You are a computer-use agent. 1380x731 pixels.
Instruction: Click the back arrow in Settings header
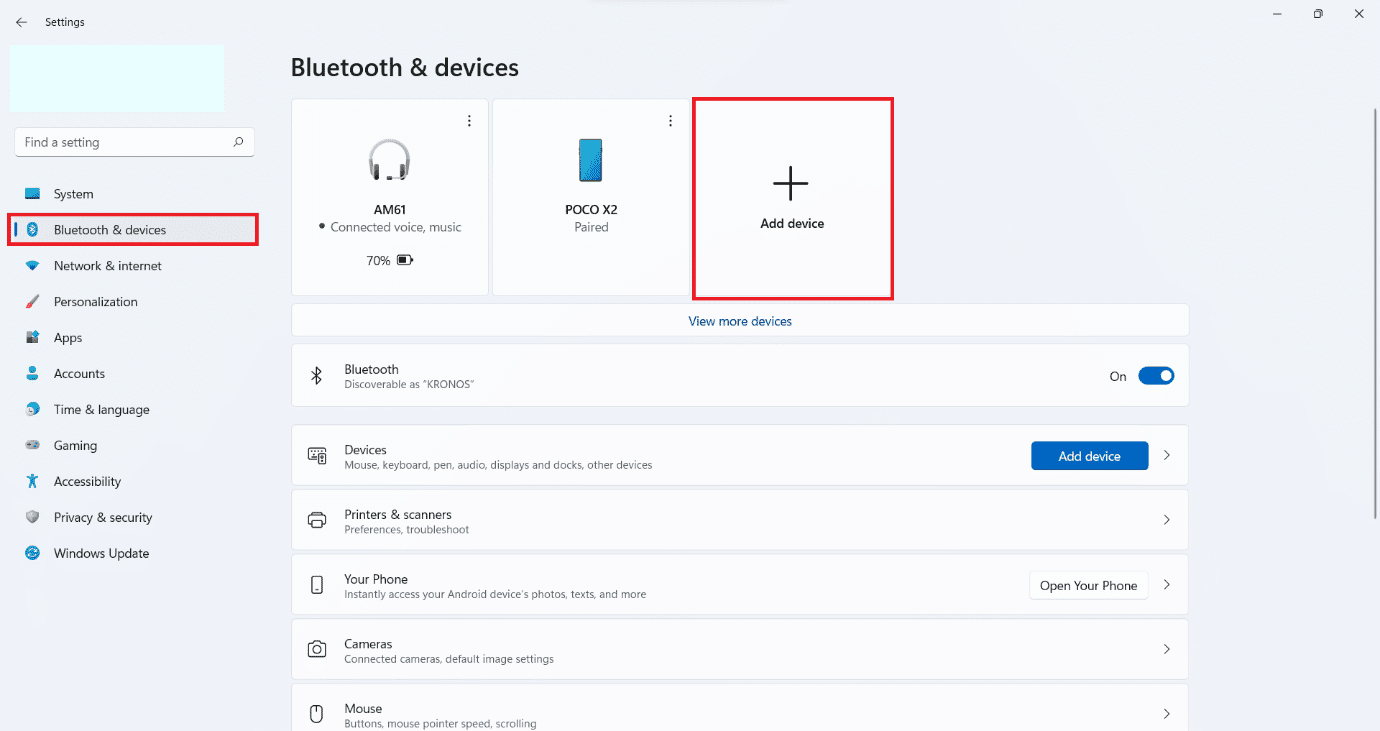click(21, 22)
